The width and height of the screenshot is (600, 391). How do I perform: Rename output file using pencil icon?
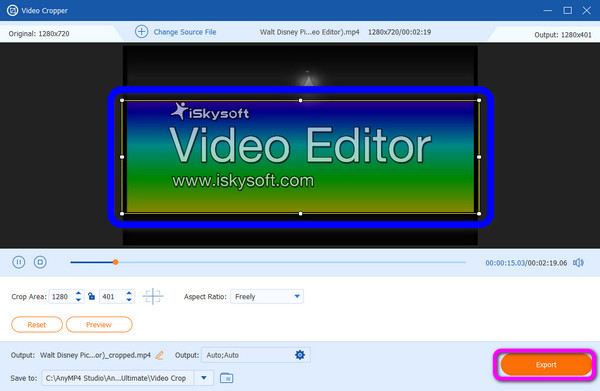[x=160, y=355]
